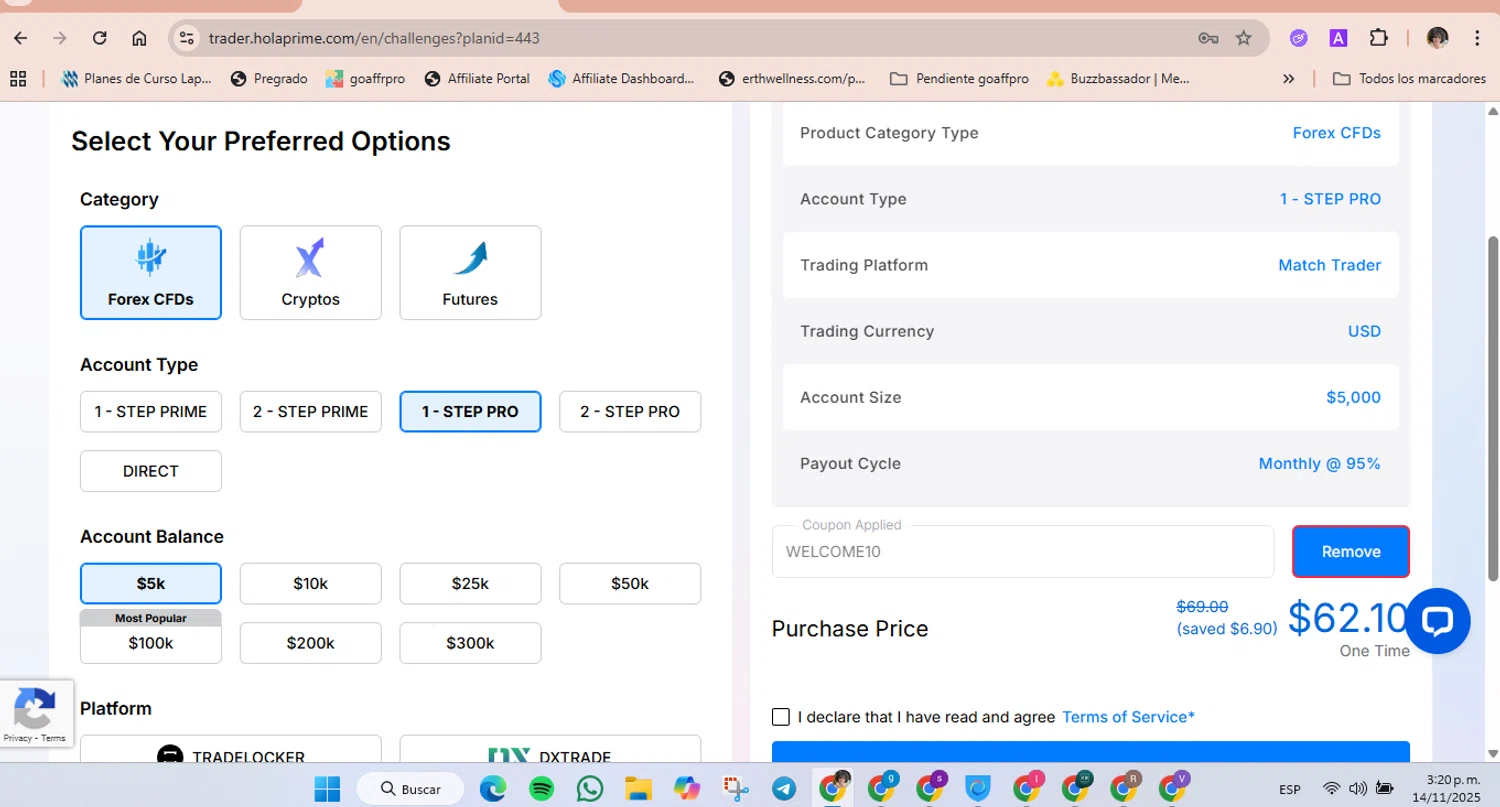View site information icon in address bar
The image size is (1500, 807).
(186, 38)
